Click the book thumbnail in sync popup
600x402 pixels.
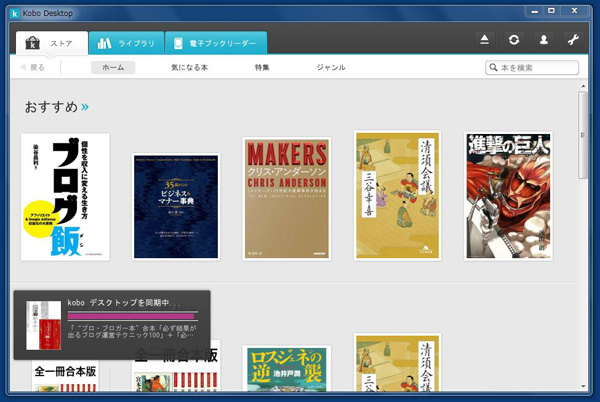[44, 325]
